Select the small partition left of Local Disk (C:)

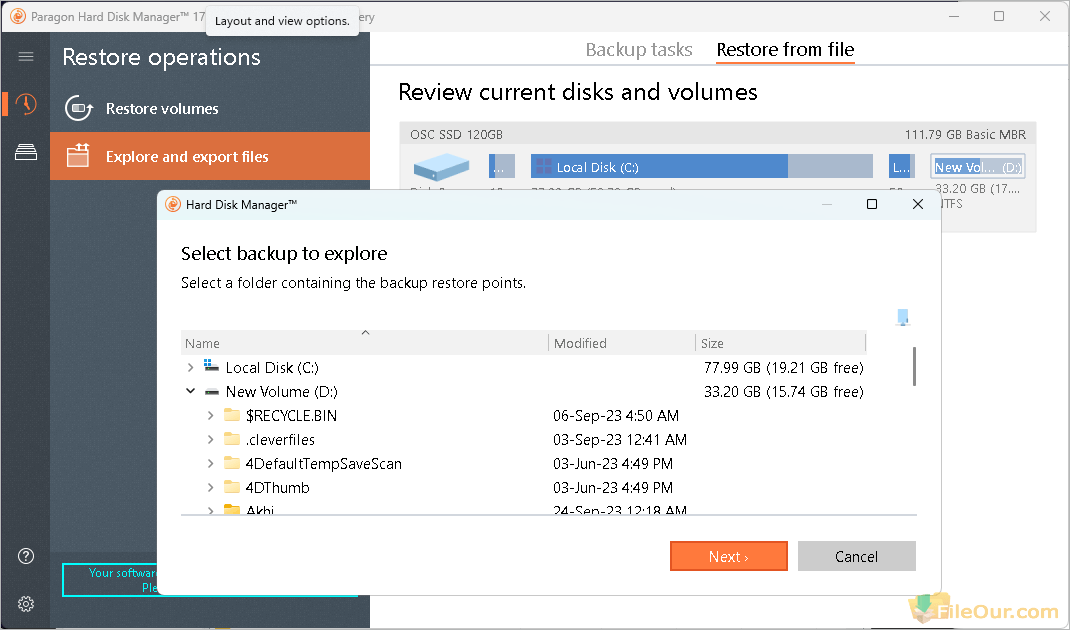pos(502,167)
